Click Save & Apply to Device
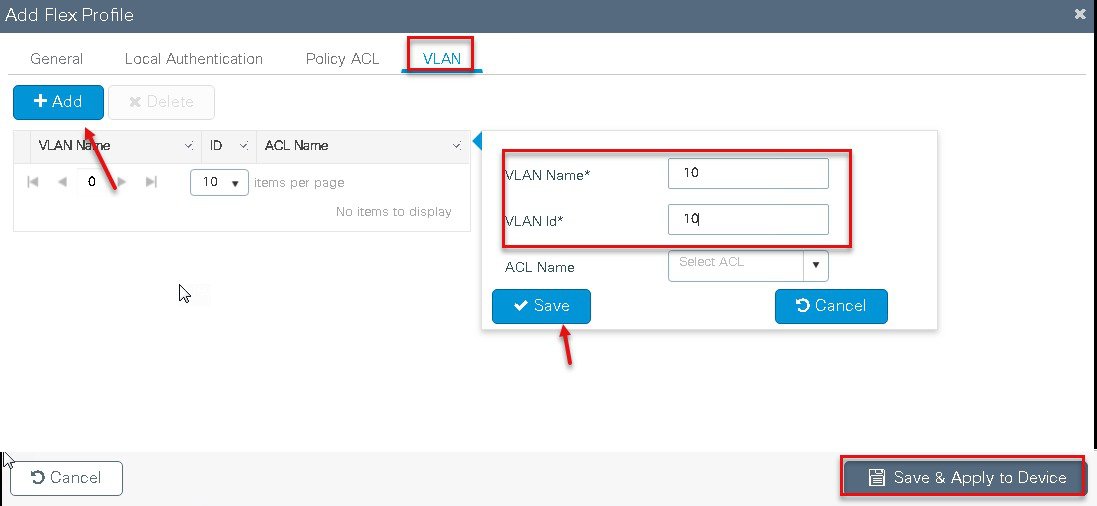Image resolution: width=1097 pixels, height=506 pixels. [964, 478]
